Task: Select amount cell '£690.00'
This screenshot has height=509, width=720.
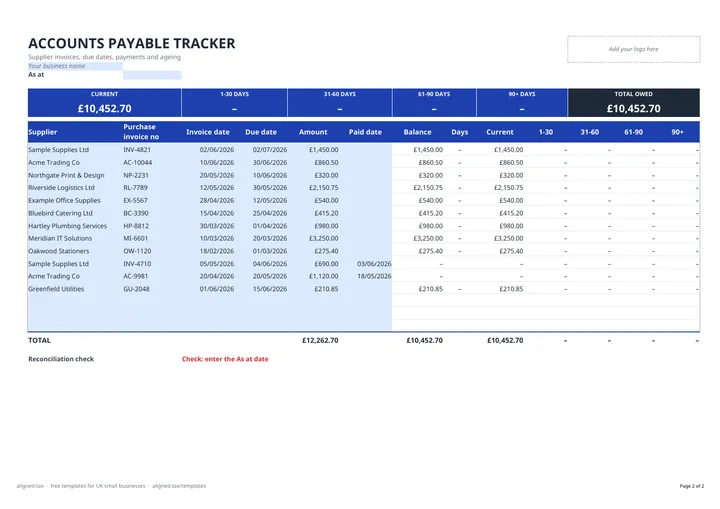Action: point(326,264)
